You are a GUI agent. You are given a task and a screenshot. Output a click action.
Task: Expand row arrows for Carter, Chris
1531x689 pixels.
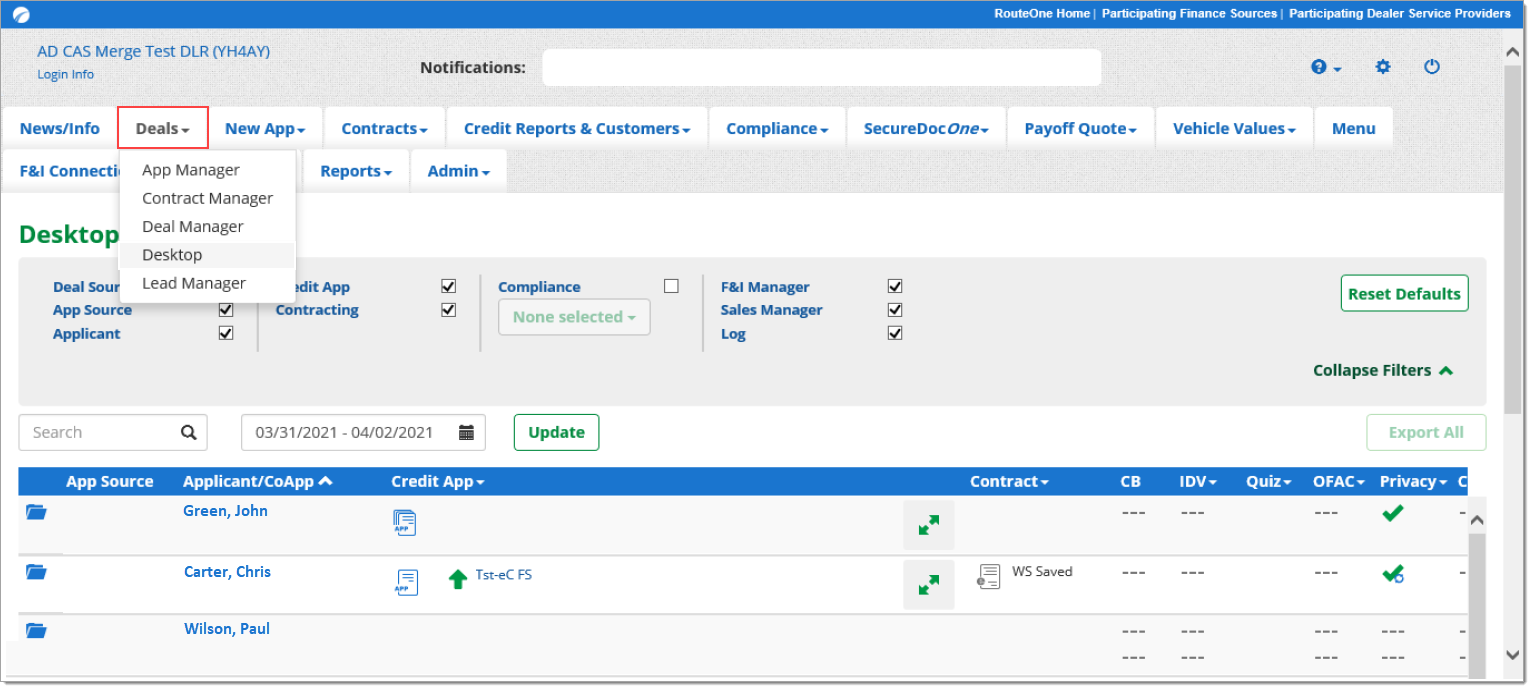[x=929, y=585]
